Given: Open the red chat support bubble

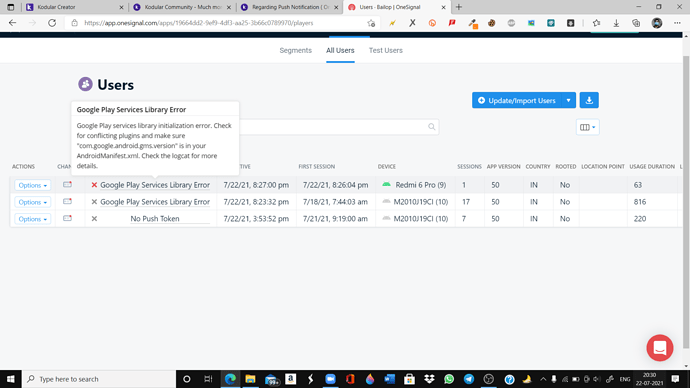Looking at the screenshot, I should click(660, 348).
